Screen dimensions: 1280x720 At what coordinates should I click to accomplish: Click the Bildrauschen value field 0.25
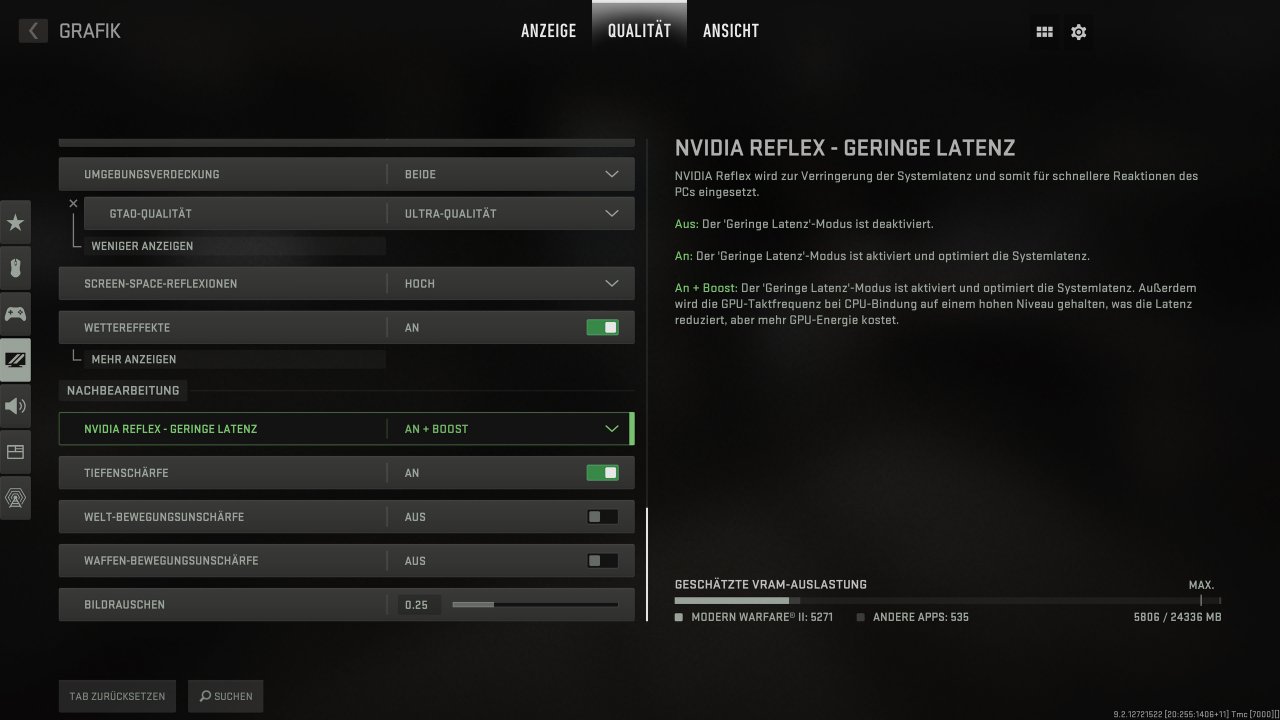coord(419,605)
